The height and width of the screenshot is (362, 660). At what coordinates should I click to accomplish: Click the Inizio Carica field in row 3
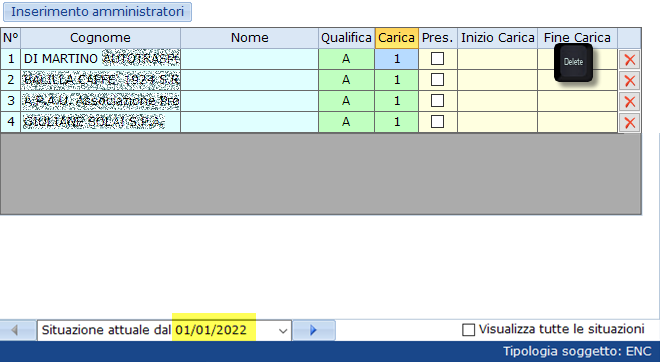498,101
